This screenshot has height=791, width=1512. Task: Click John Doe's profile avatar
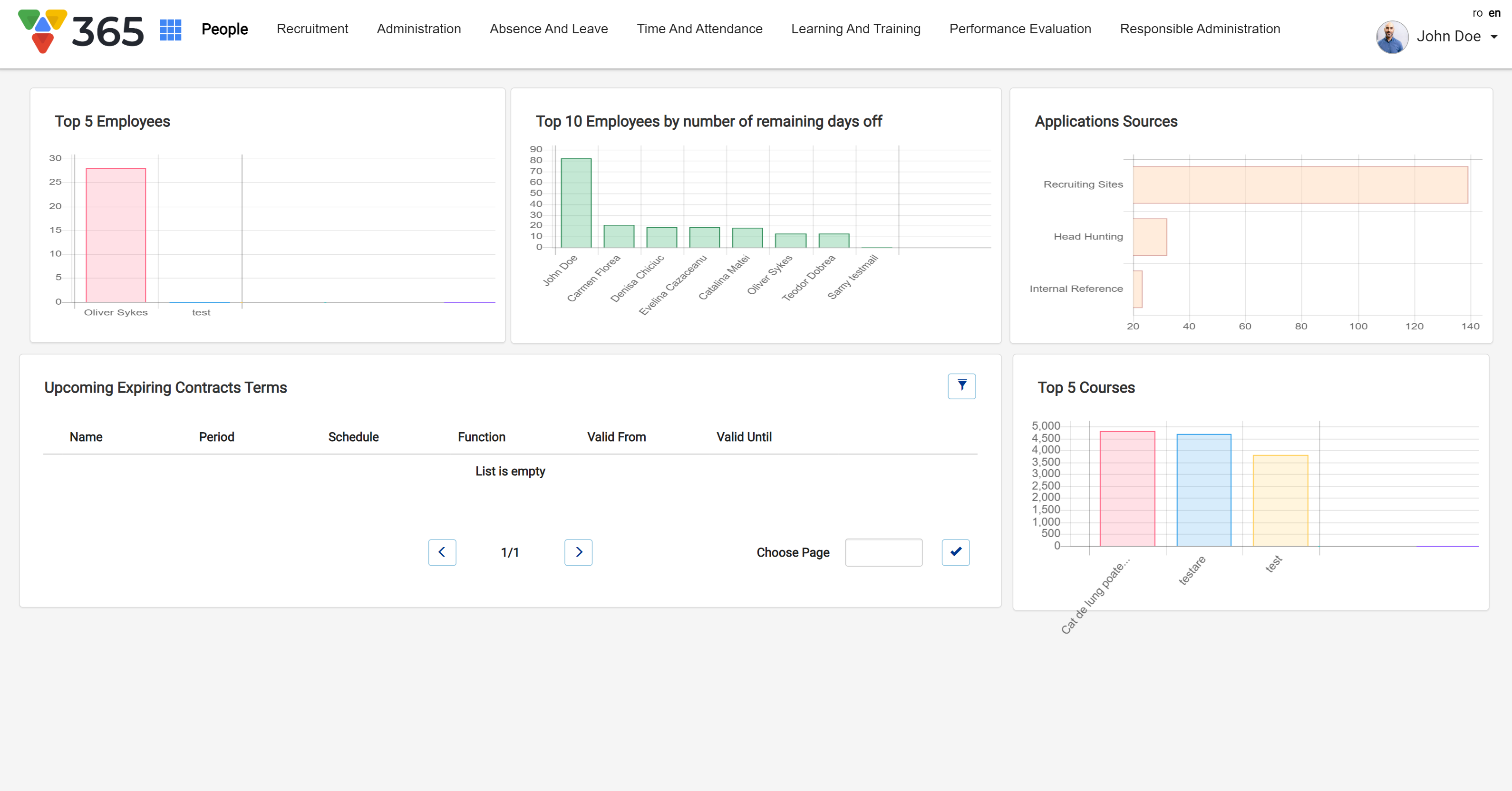click(1392, 37)
